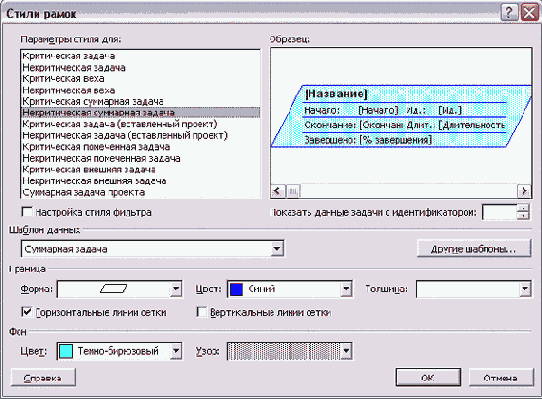
Task: Open the Узор pattern dropdown
Action: point(346,351)
